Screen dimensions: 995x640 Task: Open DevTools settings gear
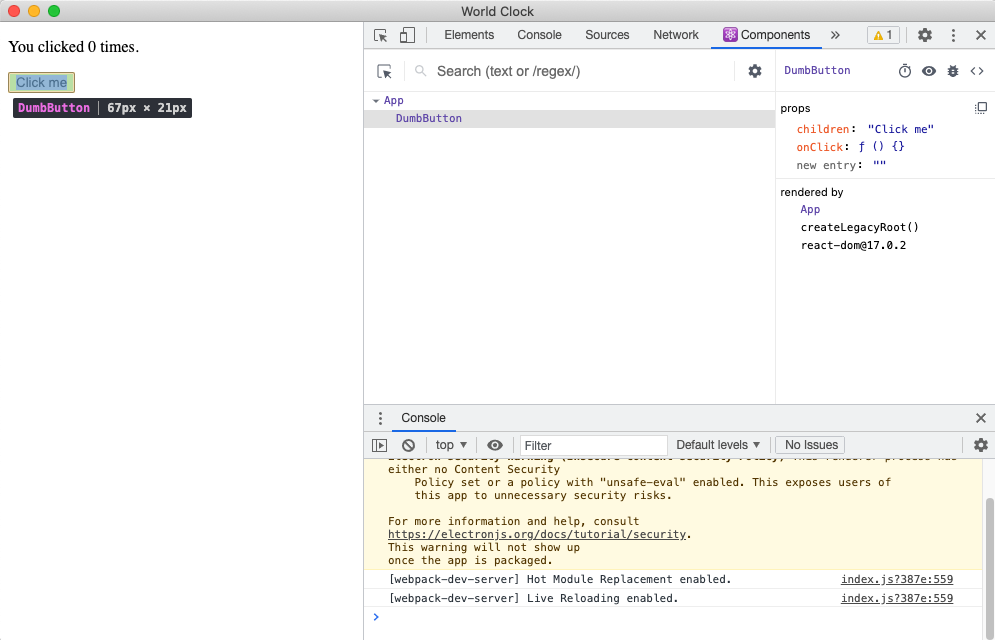pos(924,35)
